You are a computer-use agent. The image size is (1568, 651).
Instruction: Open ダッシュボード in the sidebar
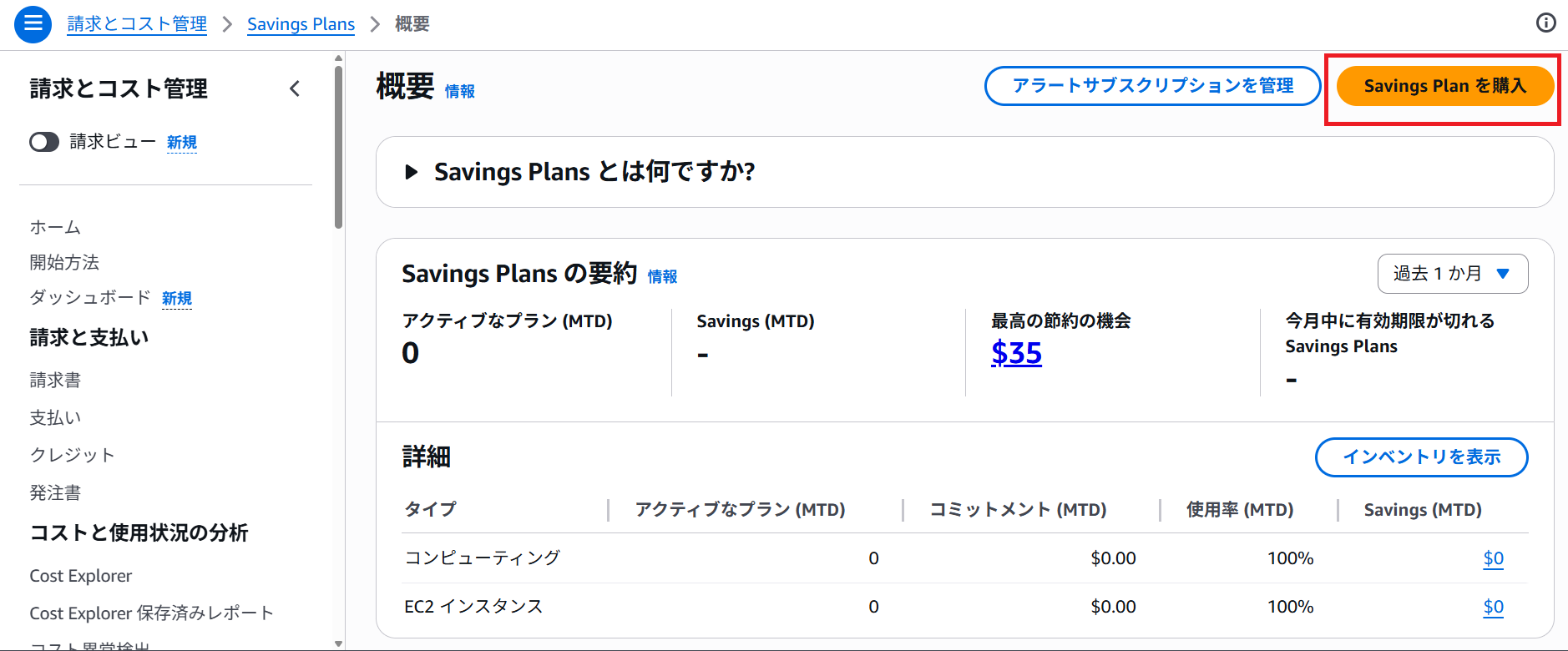90,298
